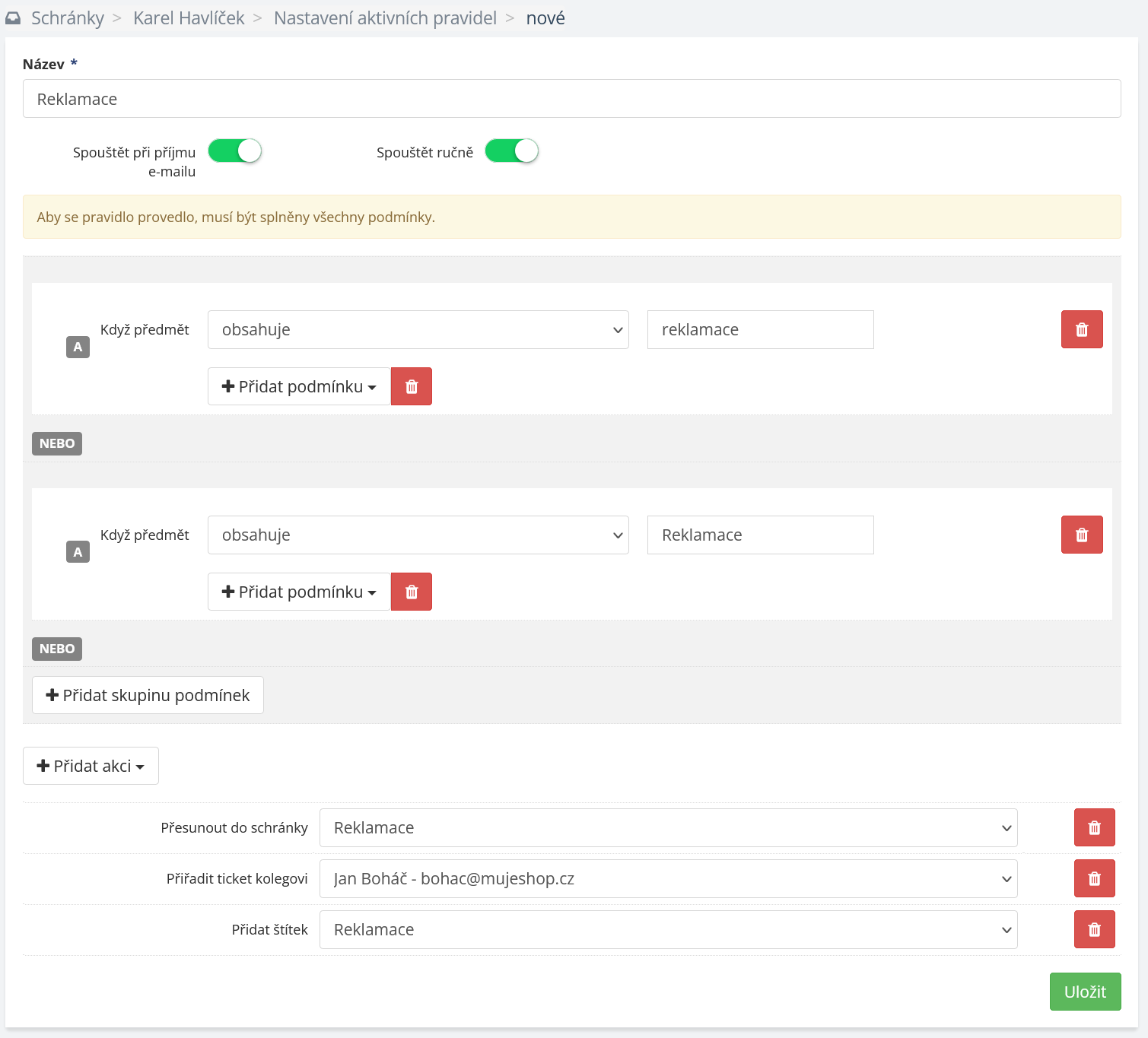Open first obsahuje condition dropdown
This screenshot has width=1148, height=1038.
click(418, 329)
